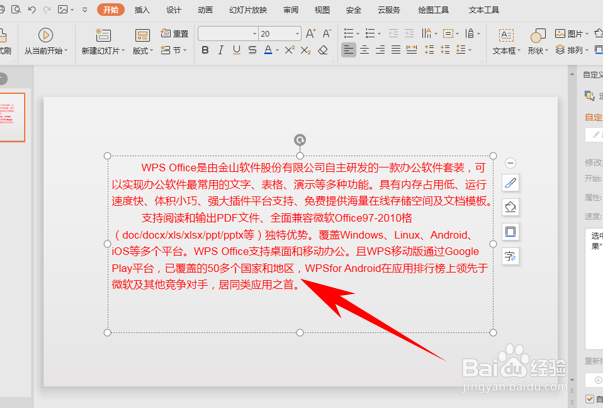Open the 节 section dropdown
The height and width of the screenshot is (408, 603).
[x=173, y=50]
